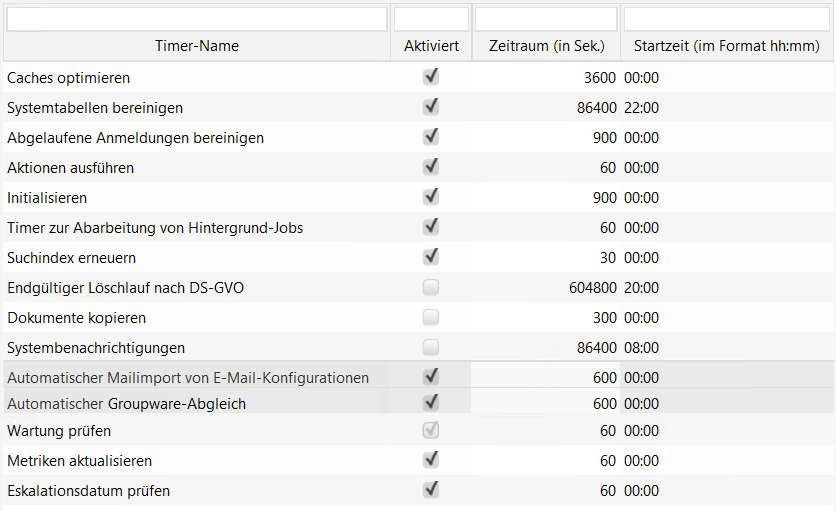Uncheck Metriken aktualisieren checkbox

(x=431, y=460)
